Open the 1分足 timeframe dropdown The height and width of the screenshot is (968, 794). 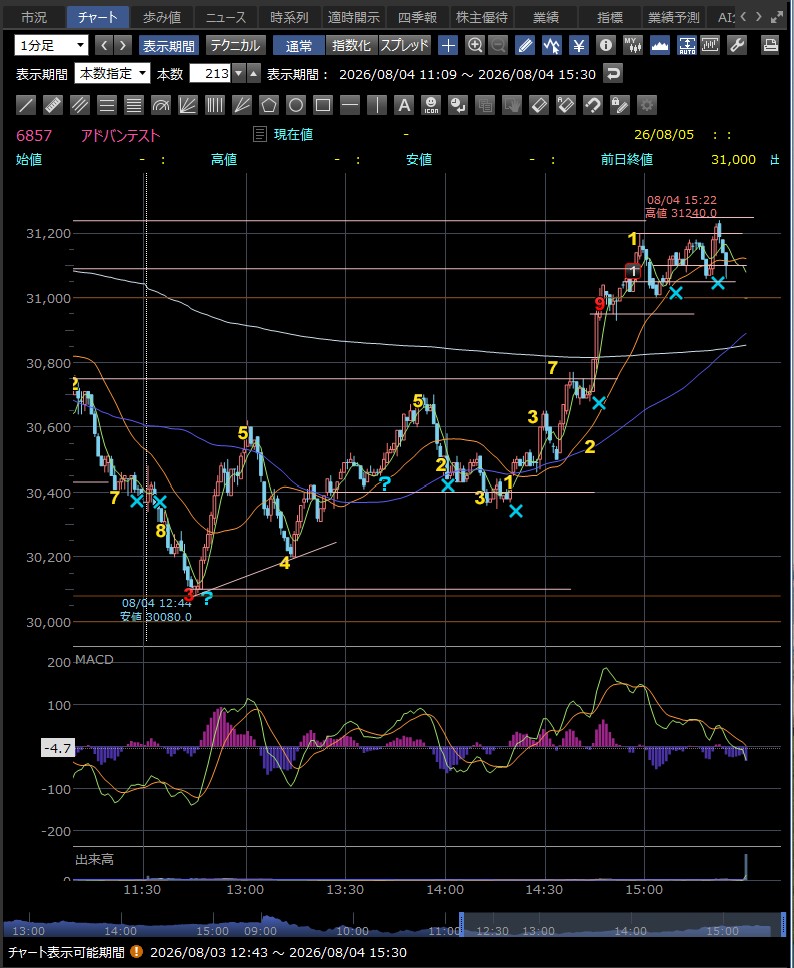click(51, 45)
